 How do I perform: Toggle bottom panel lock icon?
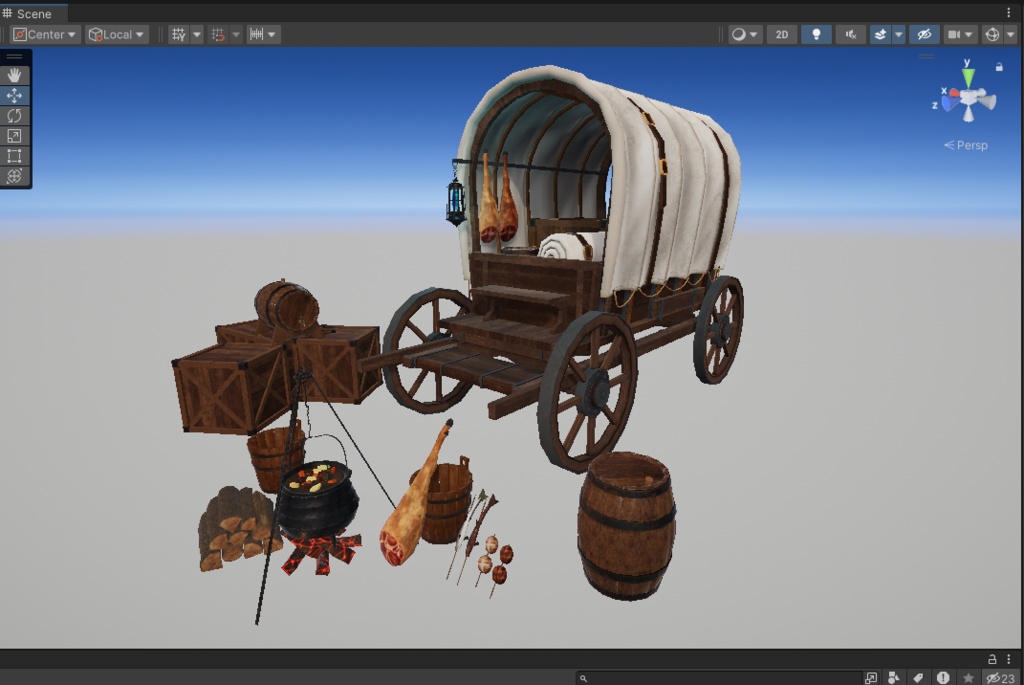tap(992, 659)
